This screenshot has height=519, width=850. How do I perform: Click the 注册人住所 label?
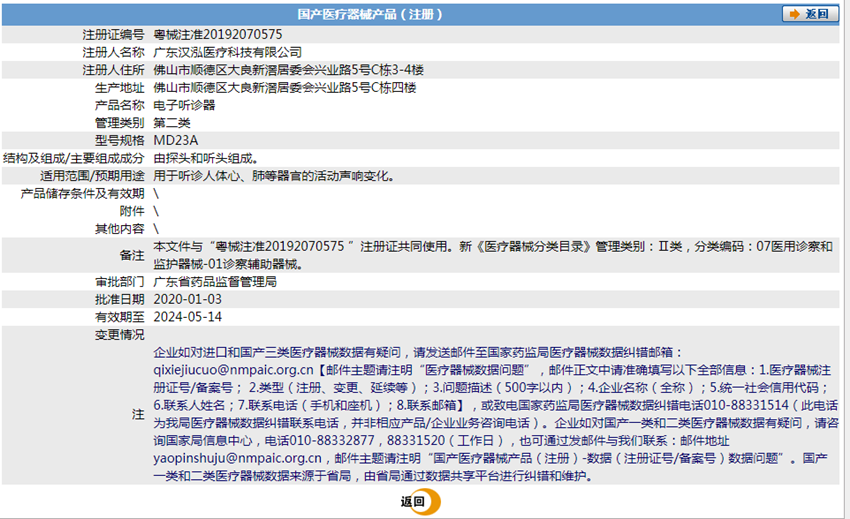pos(113,70)
